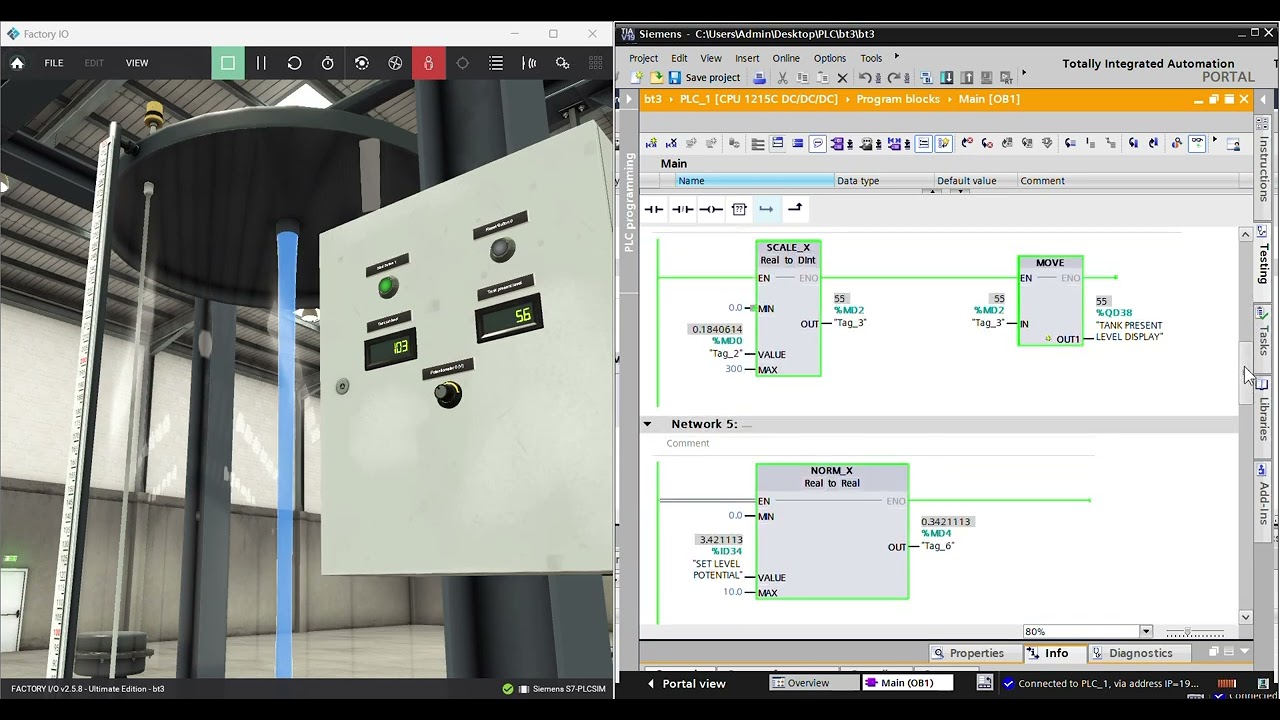Create a new project in TIA Portal toolbar

click(637, 77)
